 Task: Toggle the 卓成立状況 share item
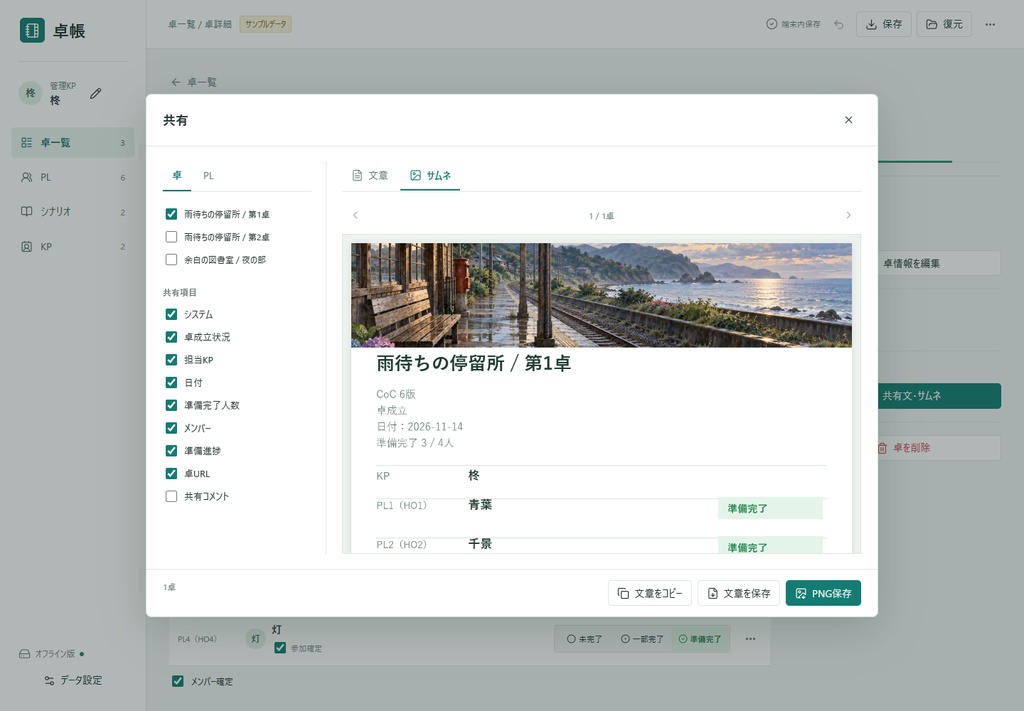point(171,337)
